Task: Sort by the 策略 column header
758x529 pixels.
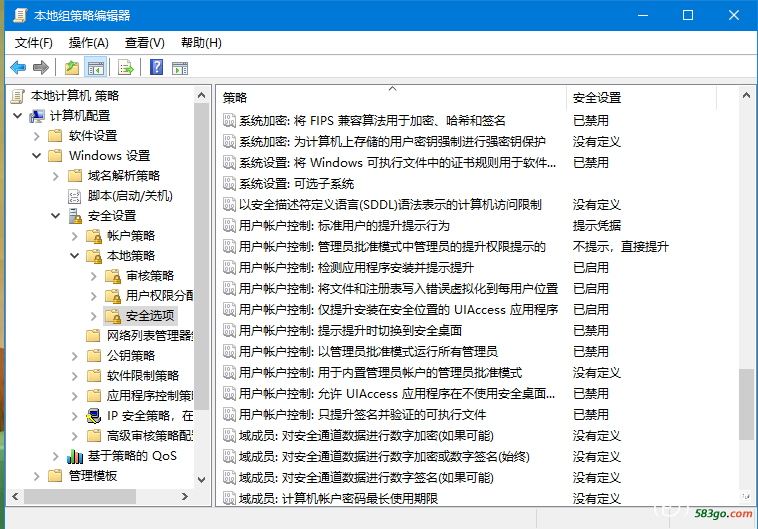Action: (x=392, y=98)
